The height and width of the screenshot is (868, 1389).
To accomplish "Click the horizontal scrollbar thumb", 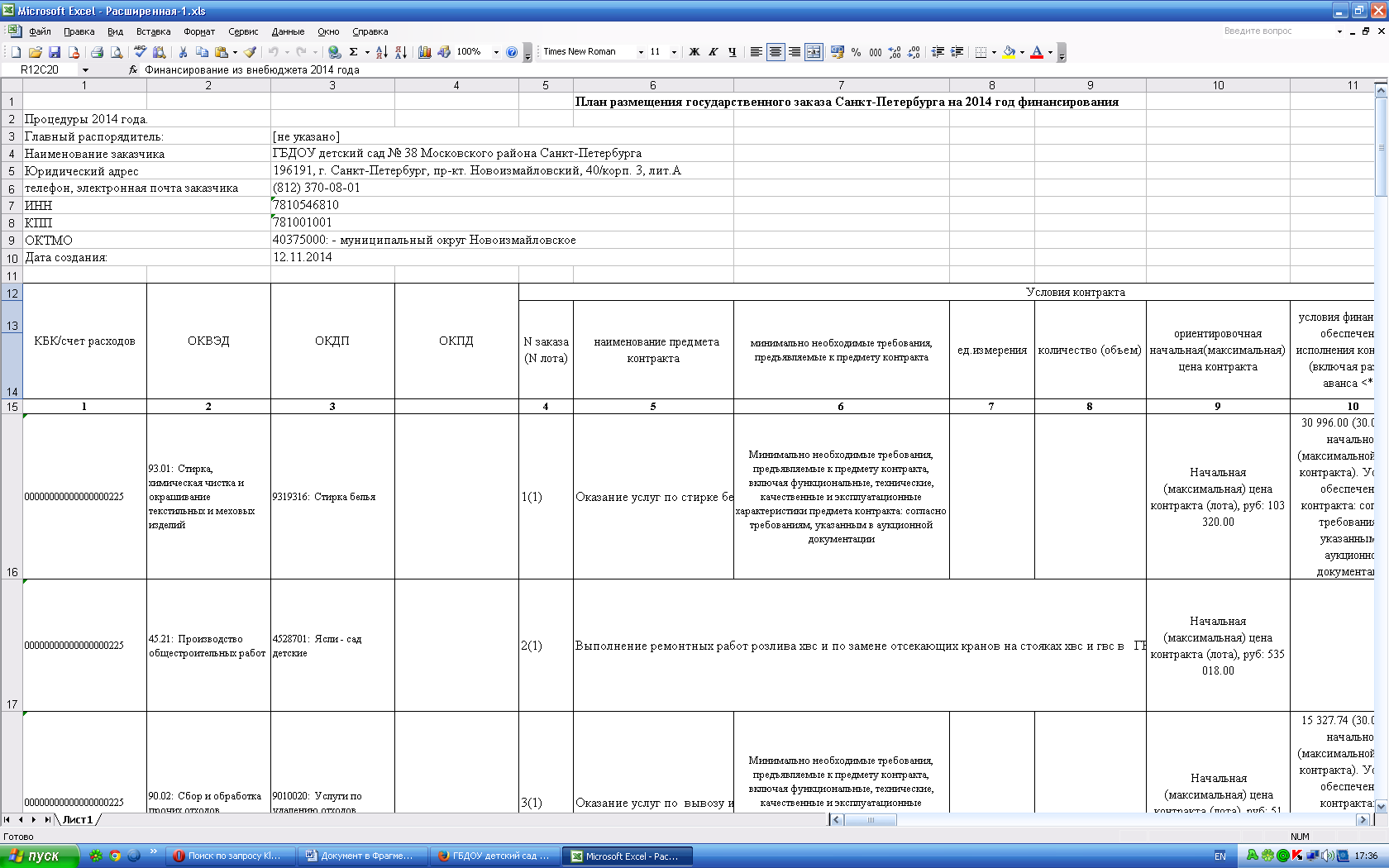I will tap(871, 820).
